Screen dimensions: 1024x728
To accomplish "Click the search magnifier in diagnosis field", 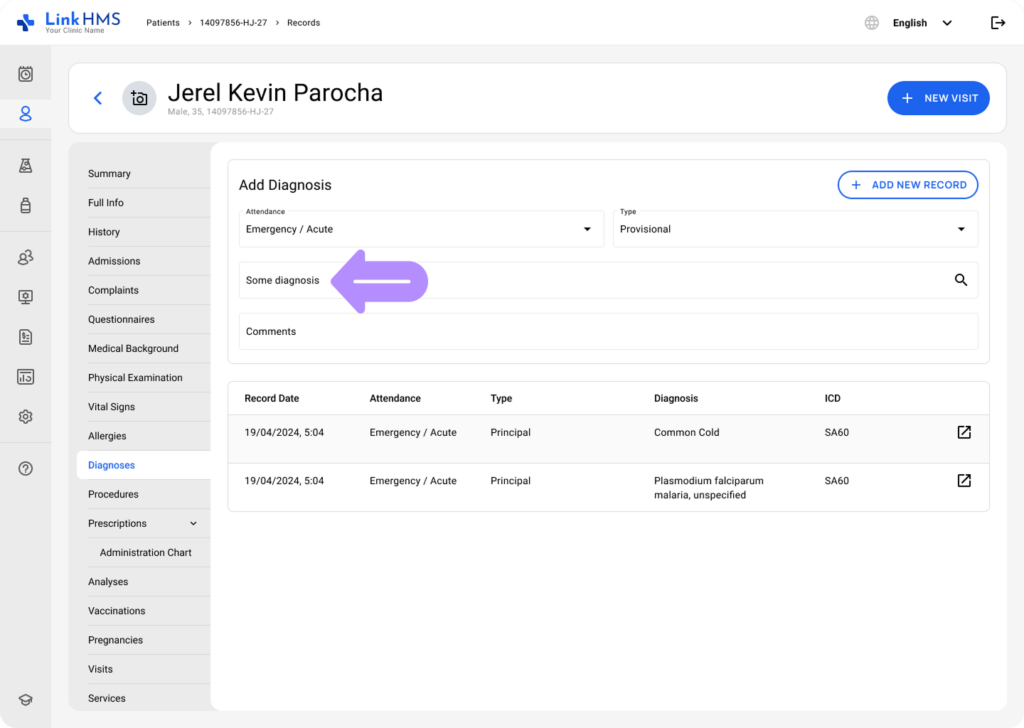I will coord(960,280).
